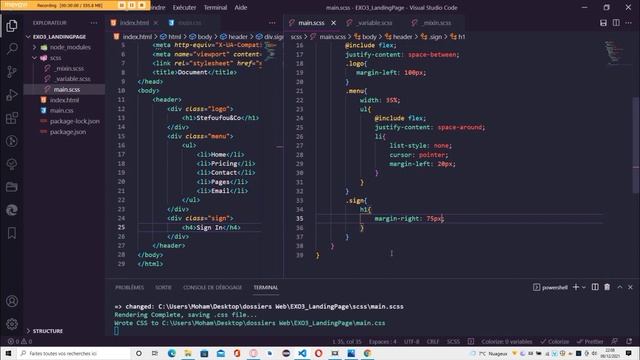The width and height of the screenshot is (640, 360).
Task: Stop the screen recording
Action: [x=142, y=5]
